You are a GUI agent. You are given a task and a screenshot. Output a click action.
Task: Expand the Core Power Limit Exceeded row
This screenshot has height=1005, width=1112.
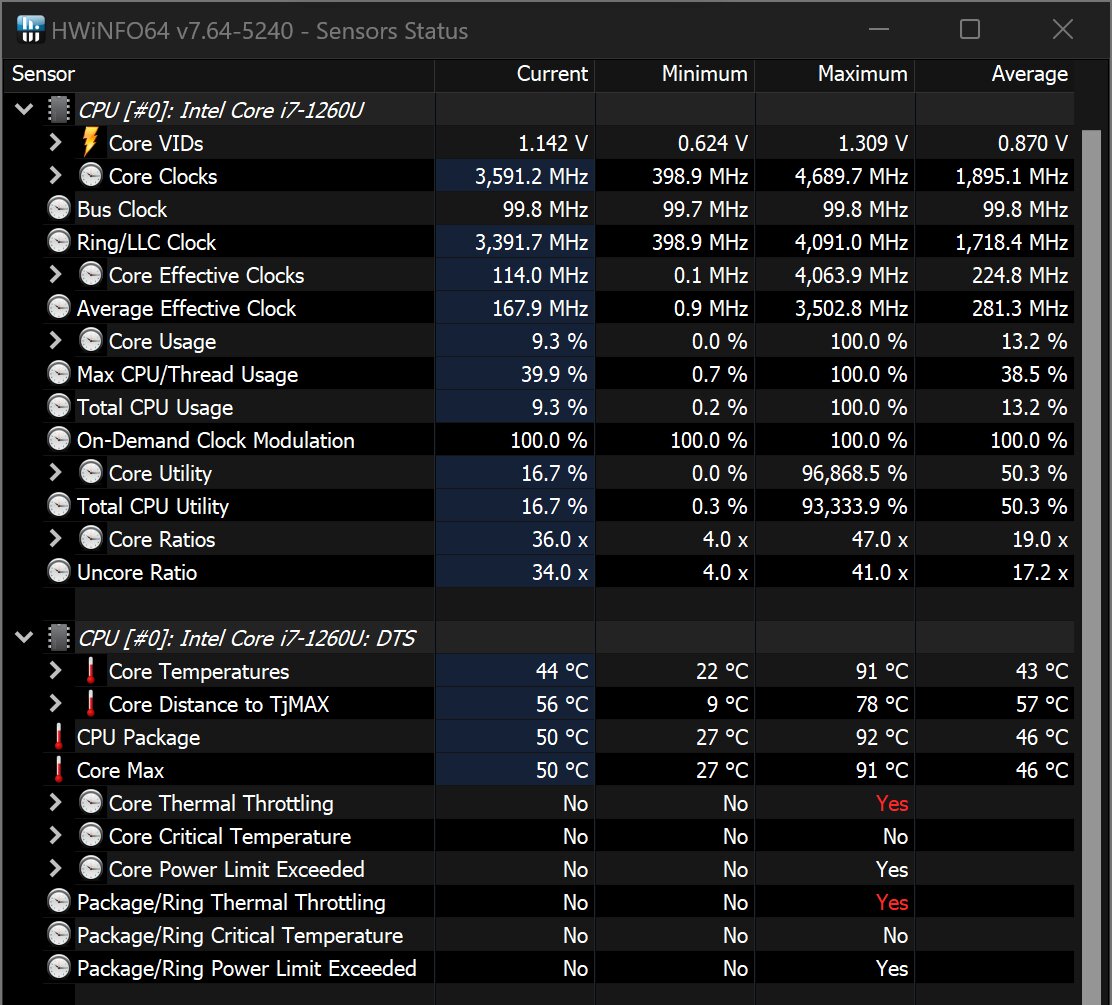[x=55, y=868]
